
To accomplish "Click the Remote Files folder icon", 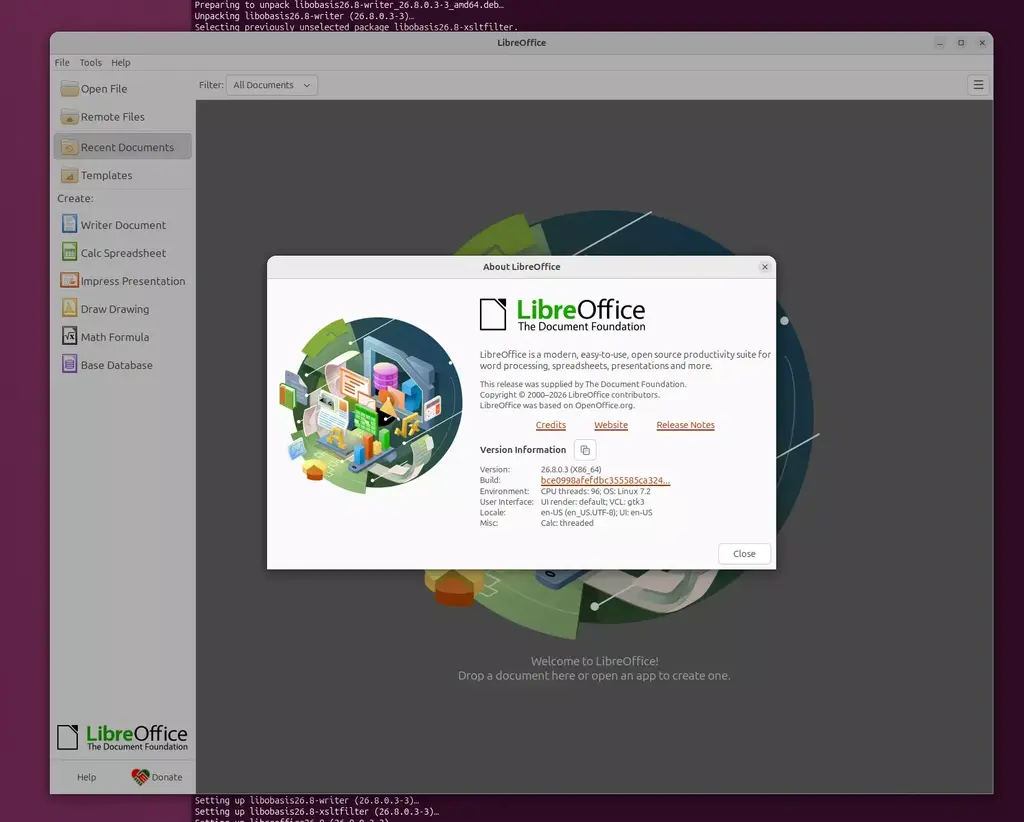I will [69, 116].
